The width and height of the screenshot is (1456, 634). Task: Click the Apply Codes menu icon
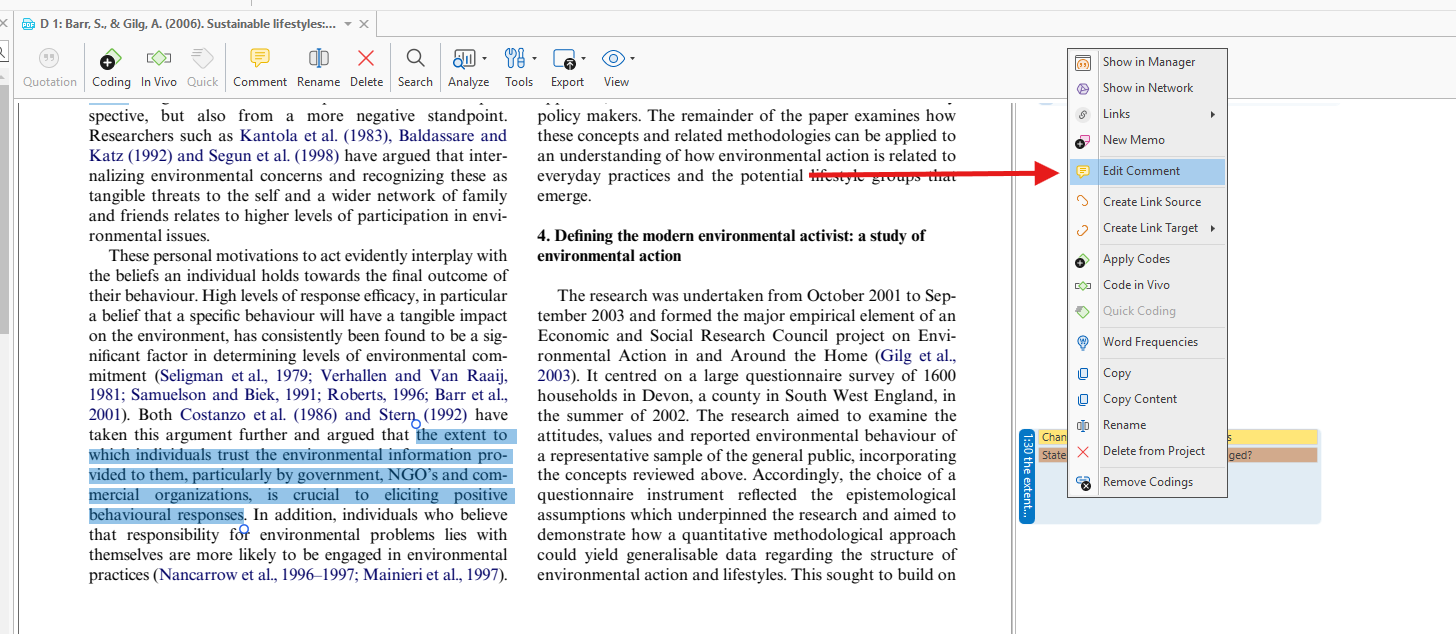coord(1083,259)
